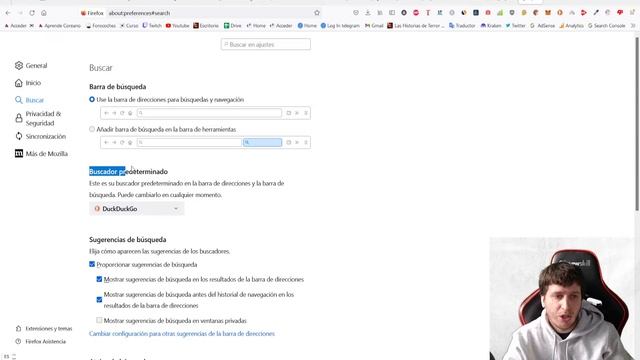Click the MetaMask fox extension icon
640x360 pixels.
click(x=548, y=13)
